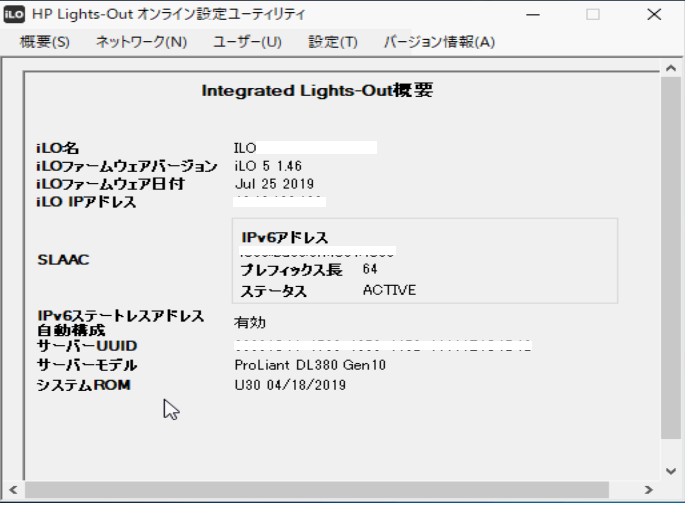Click the サーバーモデル label

tap(87, 365)
